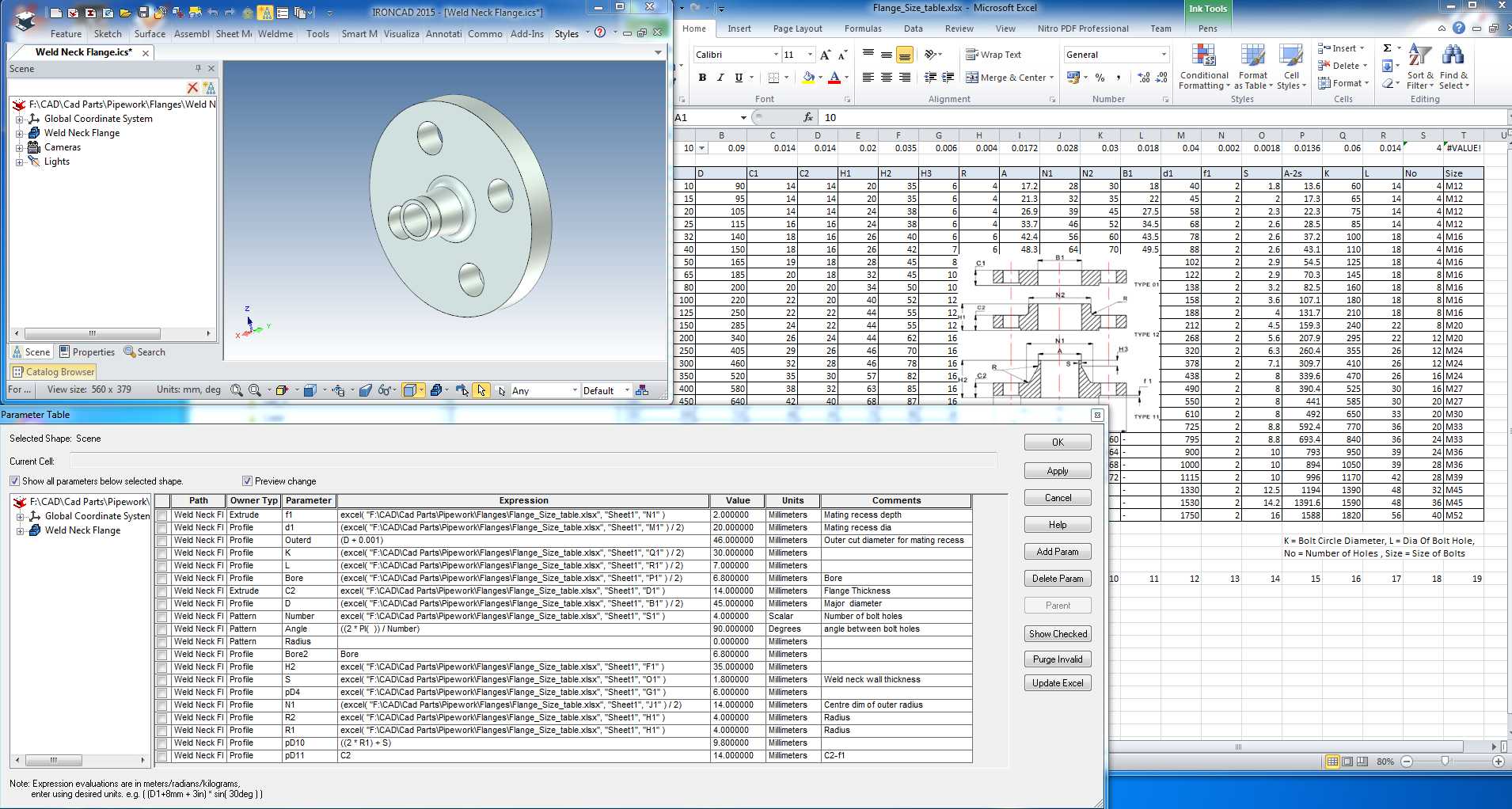Expand Weld Neck Flange in Parameter Table tree
This screenshot has height=809, width=1512.
pyautogui.click(x=20, y=530)
